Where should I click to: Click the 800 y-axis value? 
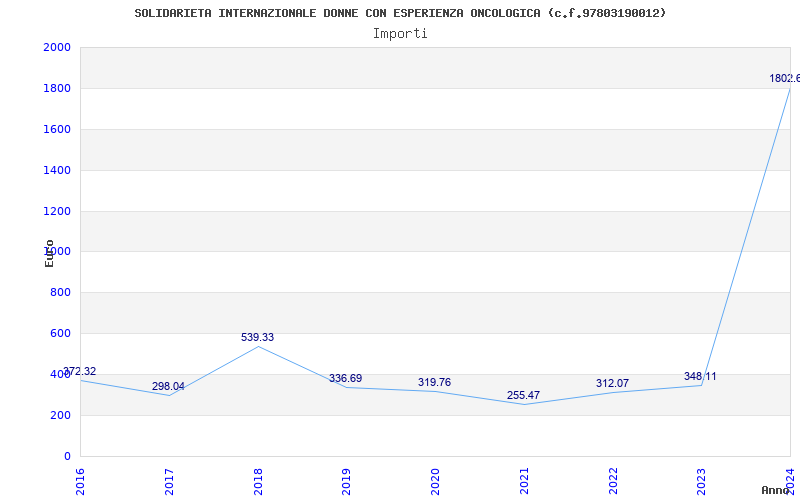click(60, 293)
